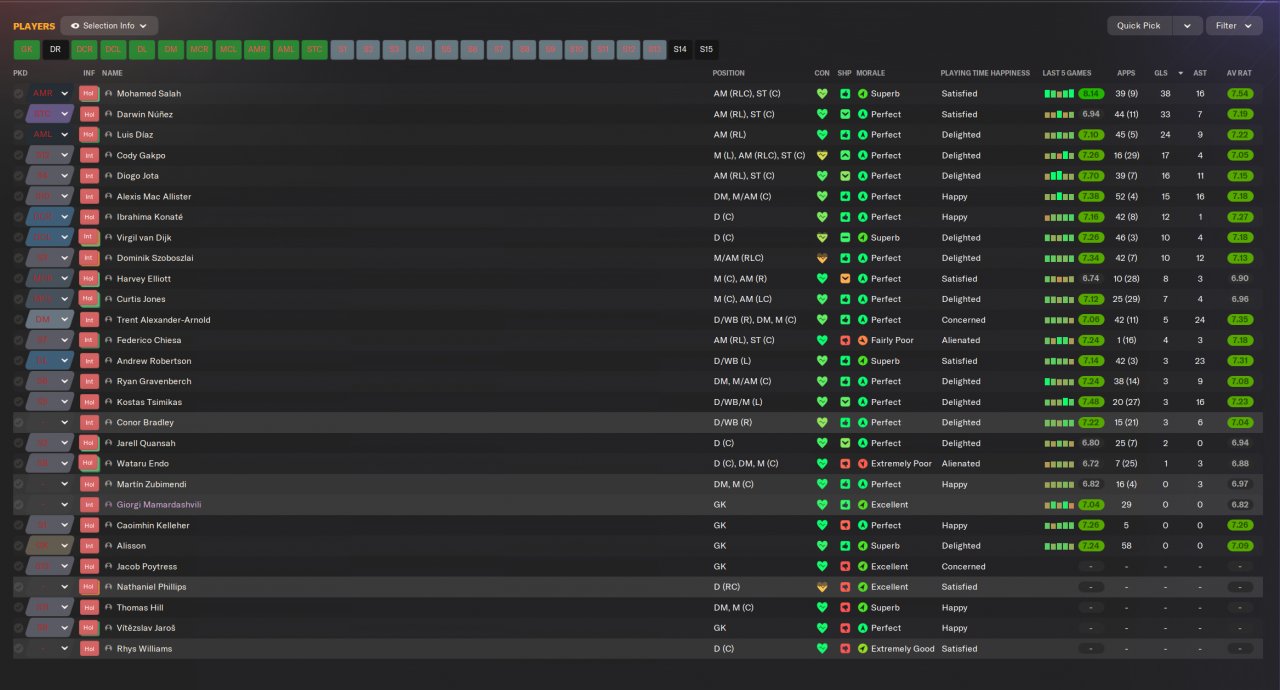Click the profile icon beside Luis Díaz
Viewport: 1280px width, 690px height.
[108, 135]
